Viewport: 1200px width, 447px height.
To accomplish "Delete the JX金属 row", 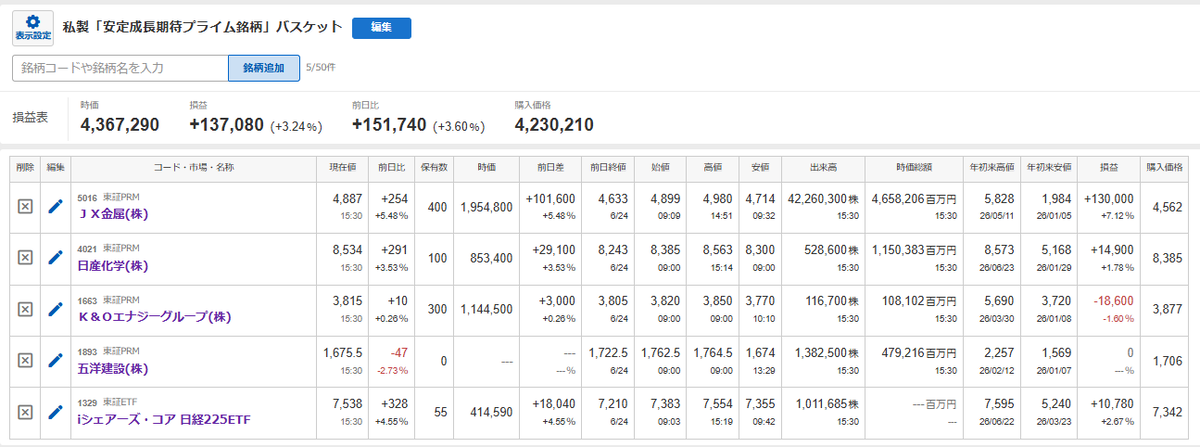I will pyautogui.click(x=26, y=206).
